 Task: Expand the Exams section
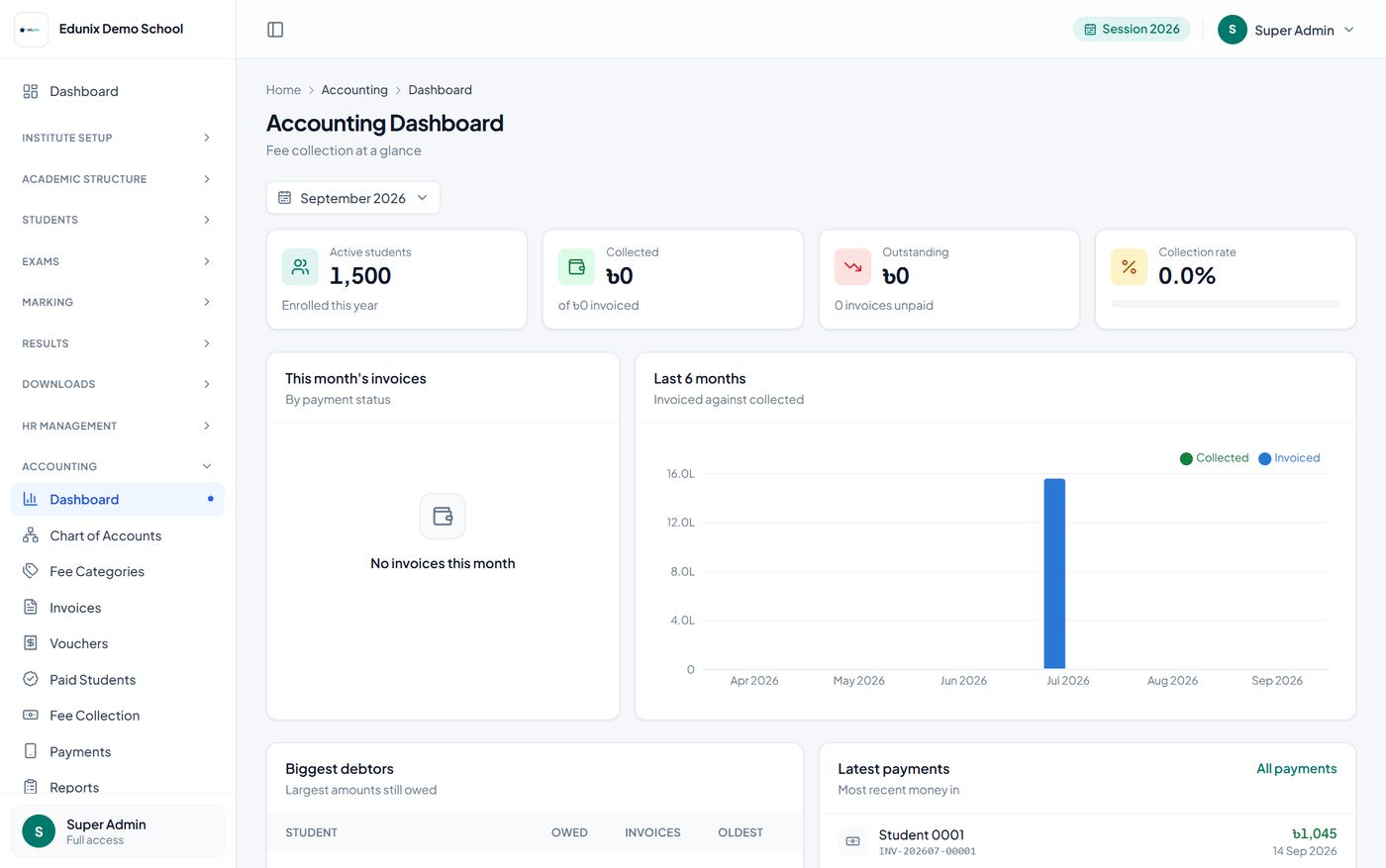pos(118,261)
